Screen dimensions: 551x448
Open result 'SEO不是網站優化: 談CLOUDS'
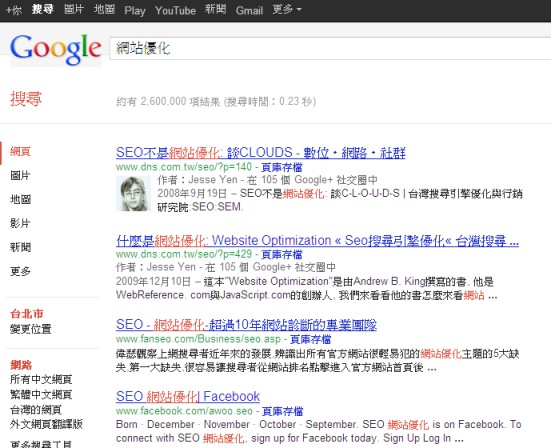pos(261,152)
